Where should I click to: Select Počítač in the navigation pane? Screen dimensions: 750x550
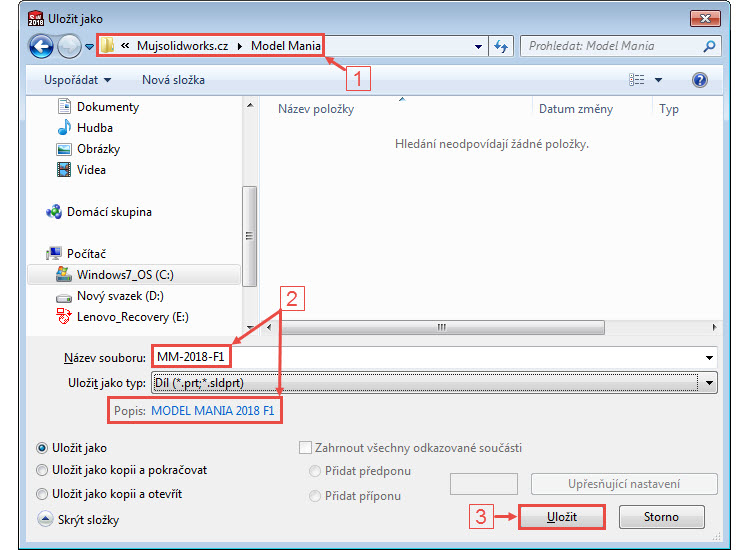[x=86, y=253]
